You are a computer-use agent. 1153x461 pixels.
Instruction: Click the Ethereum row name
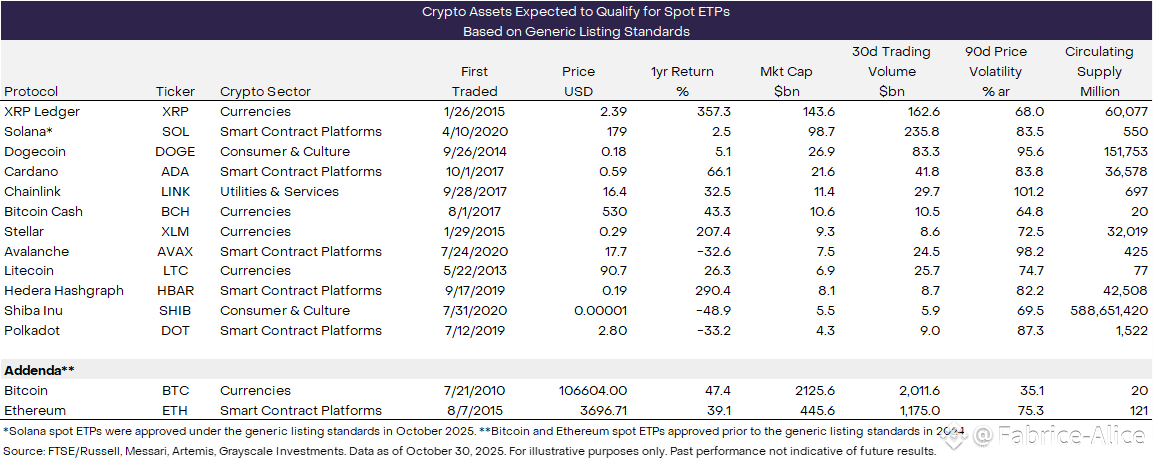click(x=35, y=411)
